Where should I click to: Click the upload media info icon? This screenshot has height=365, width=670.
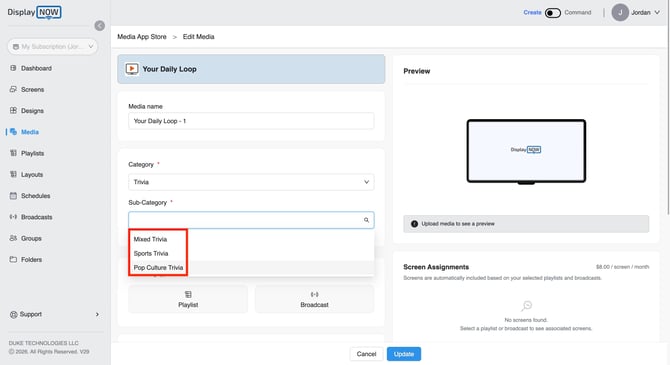pos(414,224)
